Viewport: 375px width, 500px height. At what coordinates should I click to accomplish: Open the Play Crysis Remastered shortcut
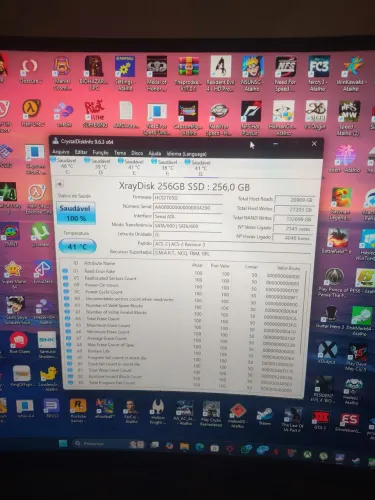(211, 414)
